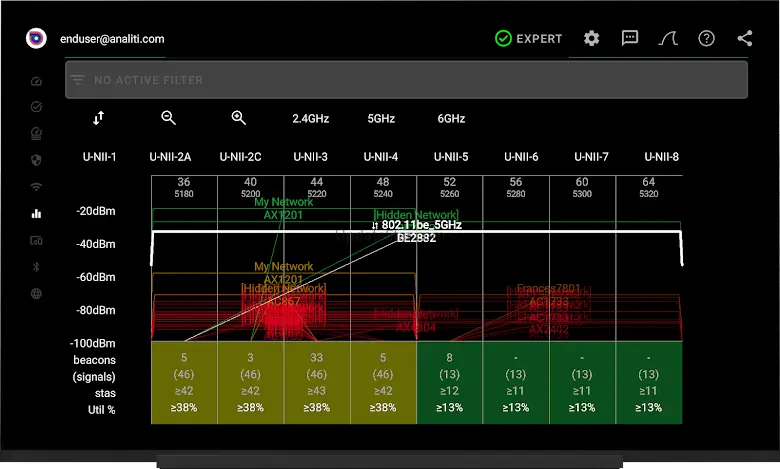
Task: Zoom in the spectrum chart
Action: coord(239,118)
